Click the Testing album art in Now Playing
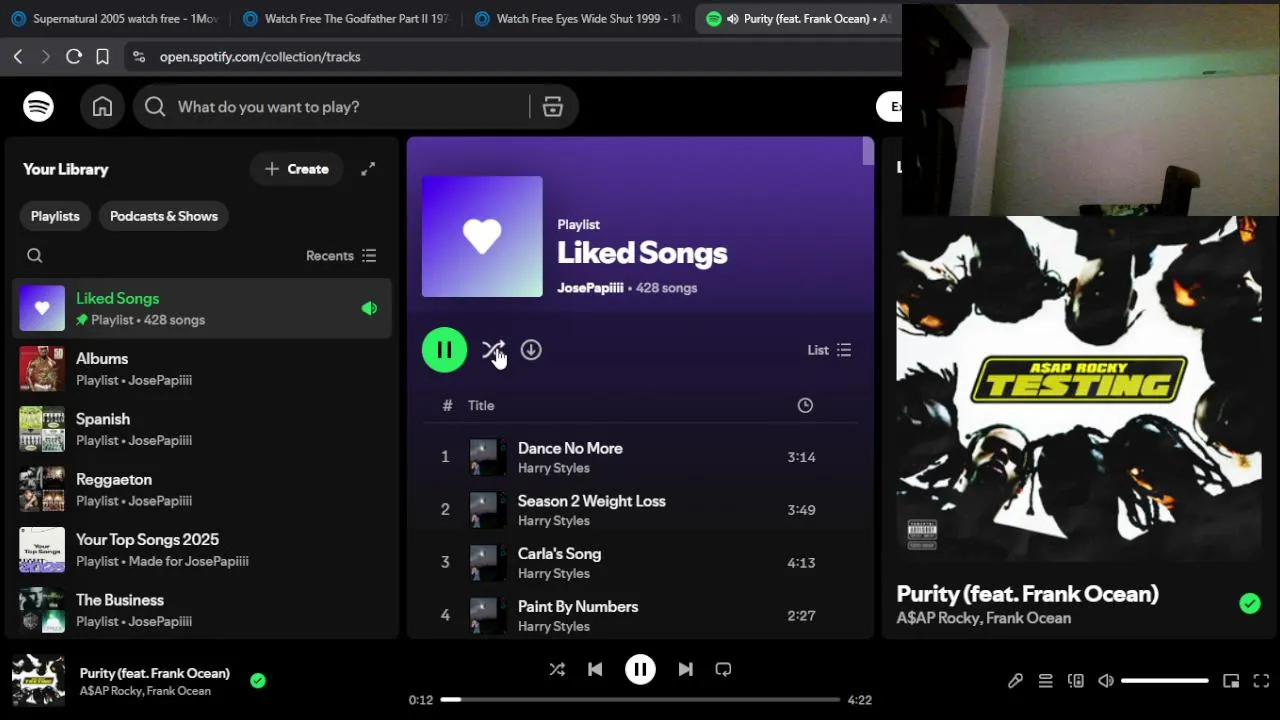1280x720 pixels. [x=1080, y=390]
